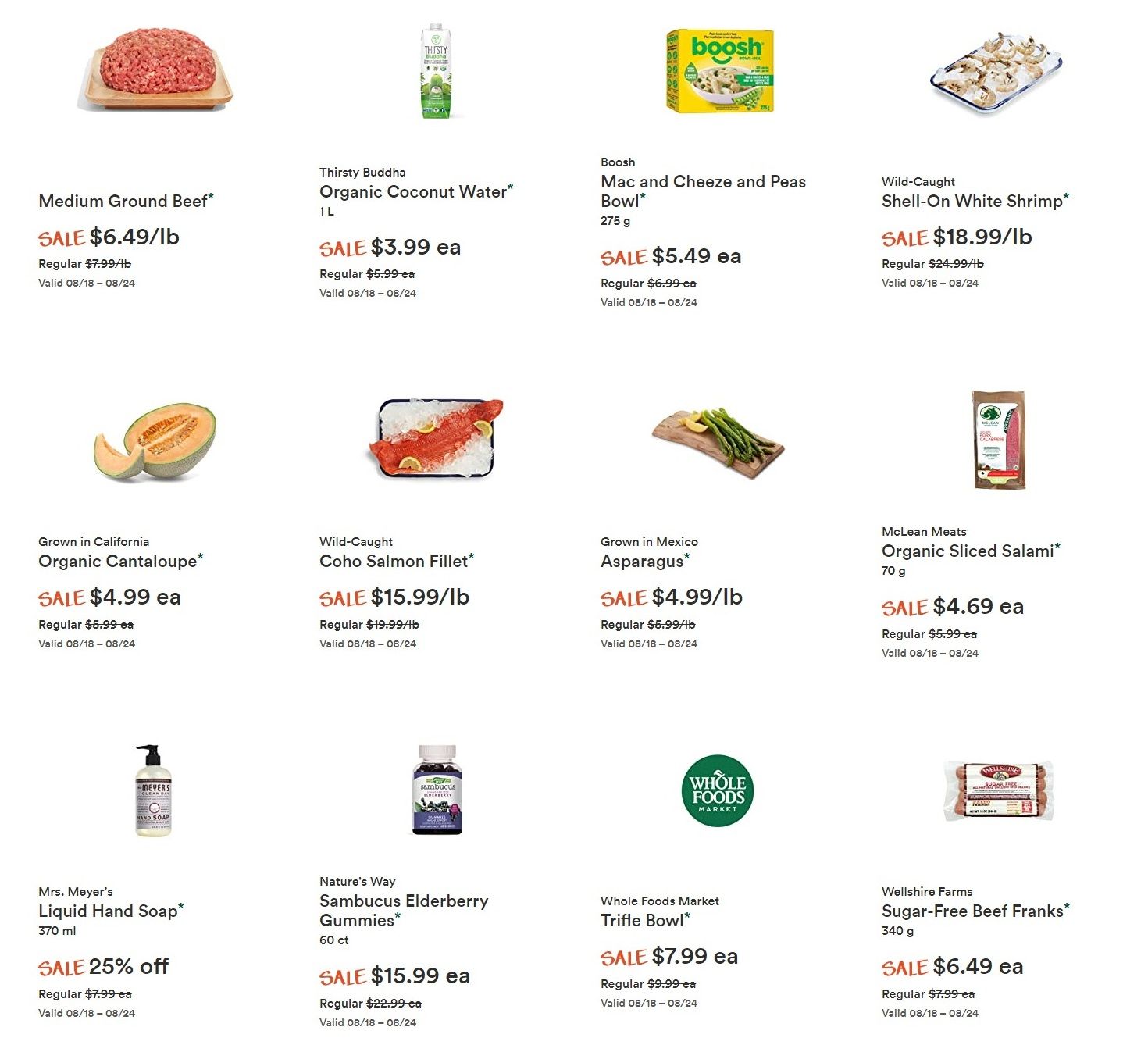Screen dimensions: 1148x1045
Task: Open the Organic Cantaloupe photo
Action: click(155, 441)
